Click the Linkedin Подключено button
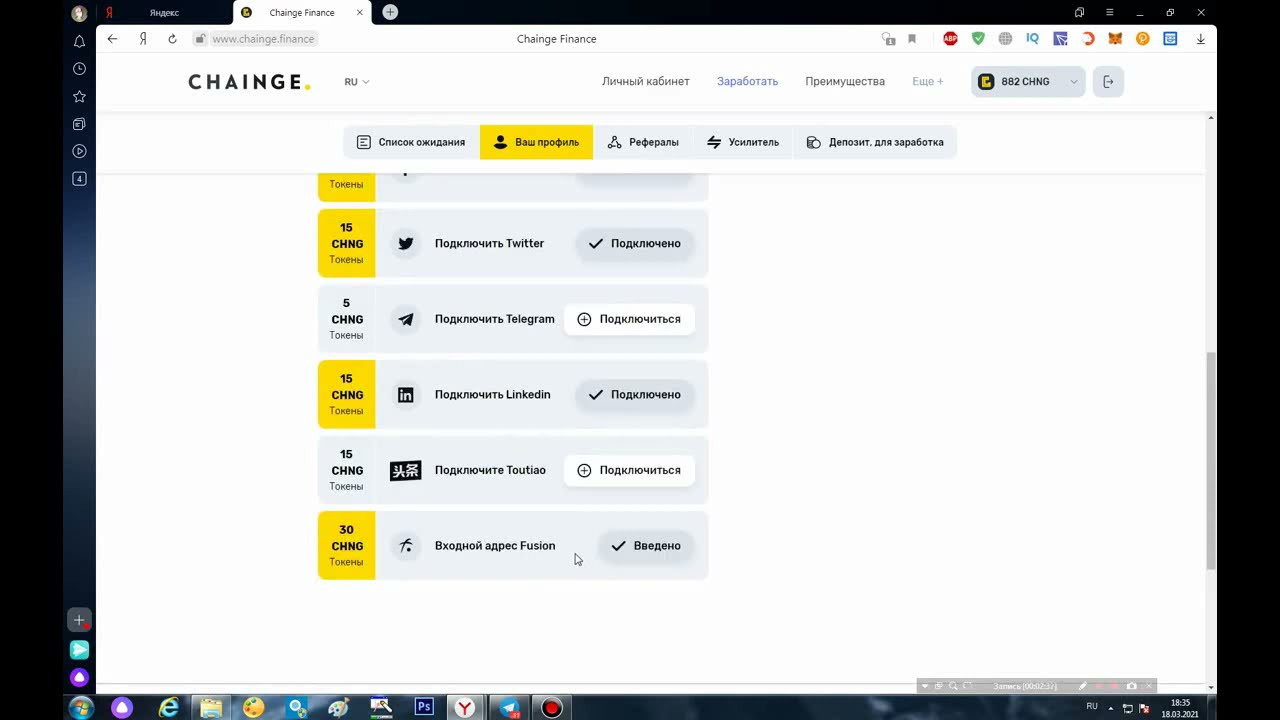The height and width of the screenshot is (720, 1280). coord(634,394)
